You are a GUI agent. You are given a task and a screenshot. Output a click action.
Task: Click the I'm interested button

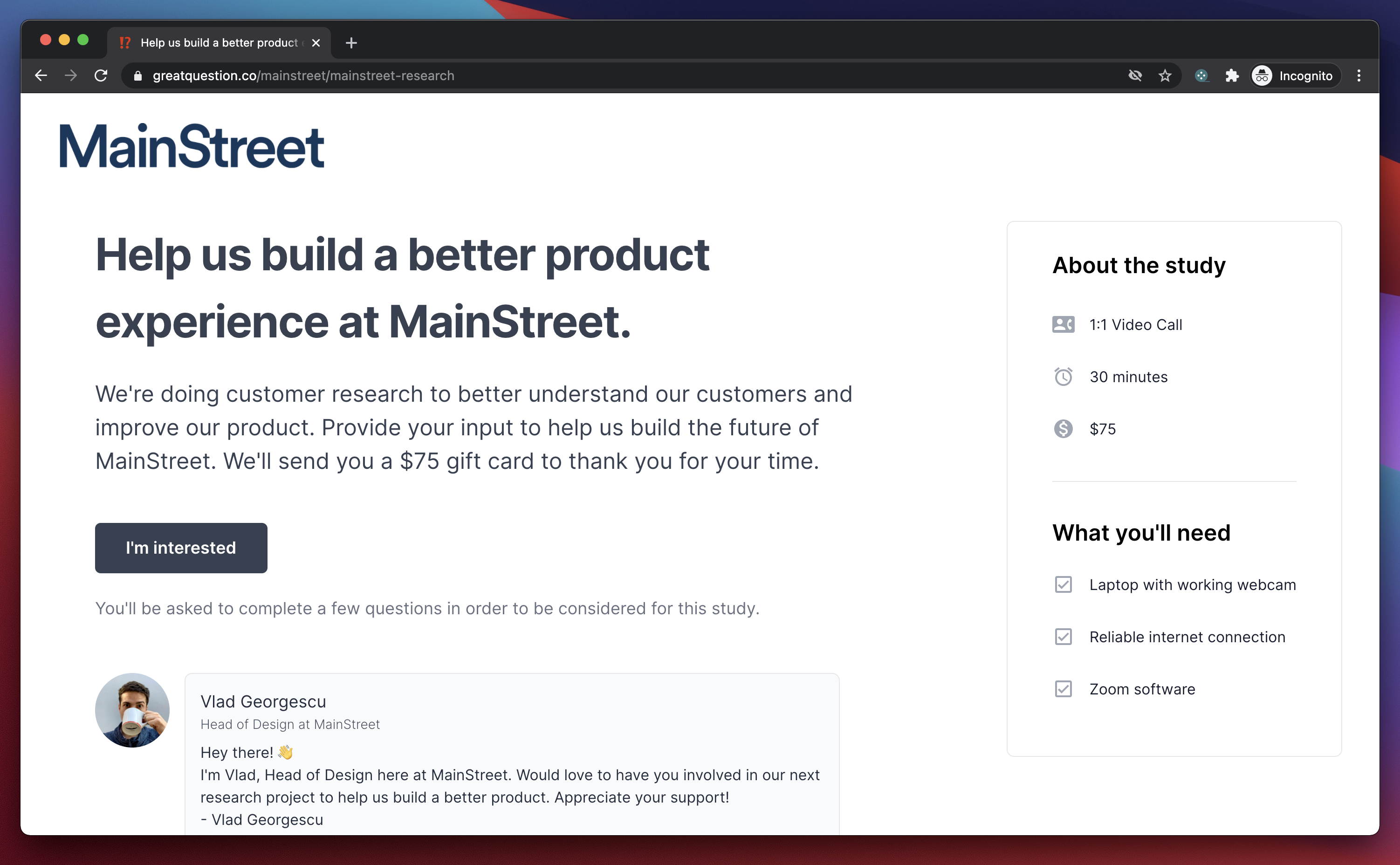[181, 548]
